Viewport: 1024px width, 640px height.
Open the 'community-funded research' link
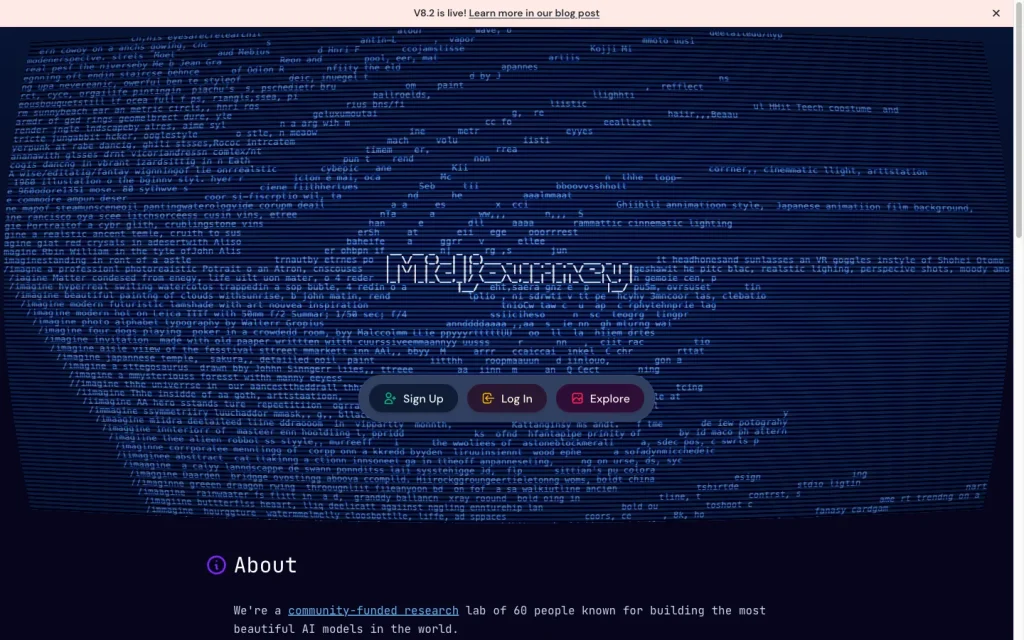click(x=373, y=611)
